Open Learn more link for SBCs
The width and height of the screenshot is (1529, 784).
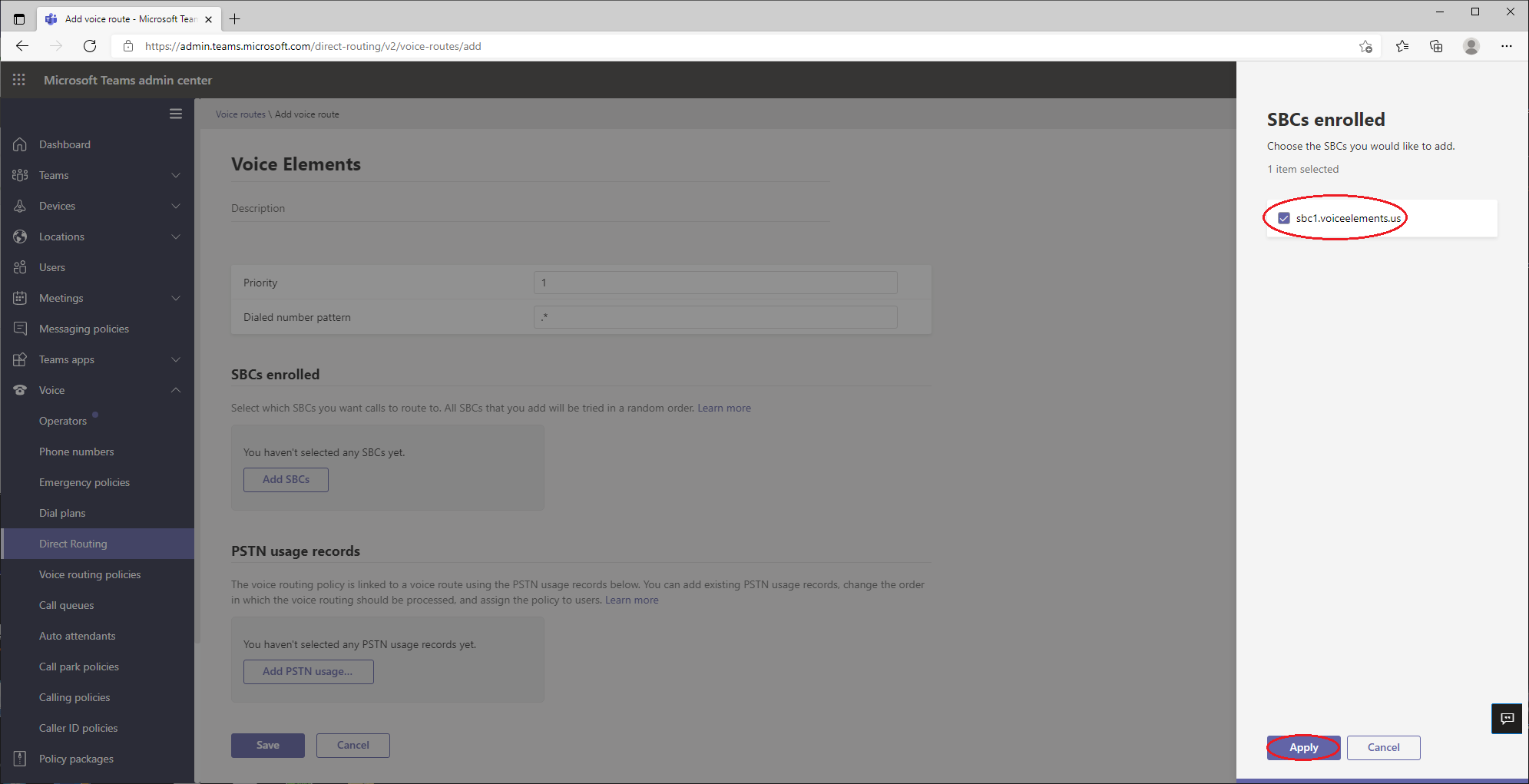tap(724, 408)
